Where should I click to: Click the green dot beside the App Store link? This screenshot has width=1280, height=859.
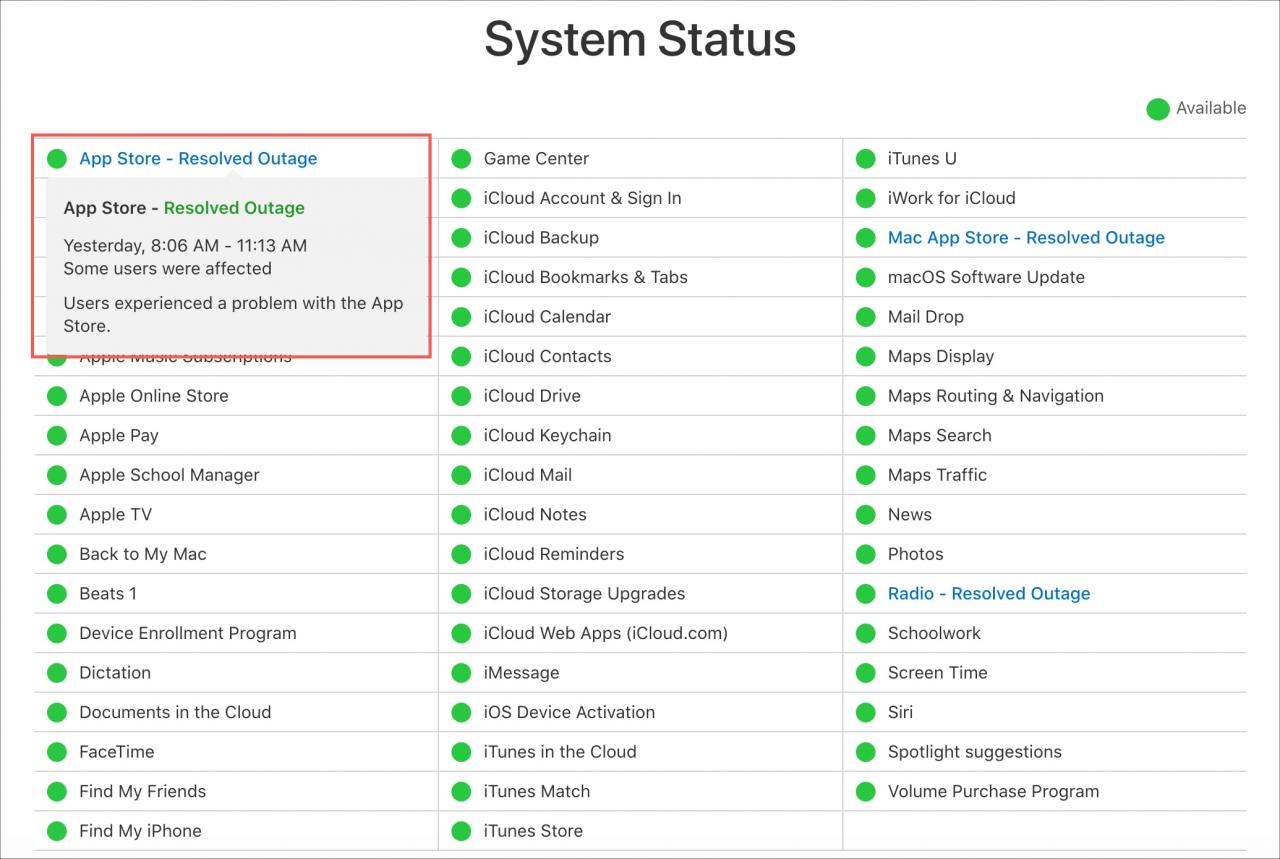57,159
